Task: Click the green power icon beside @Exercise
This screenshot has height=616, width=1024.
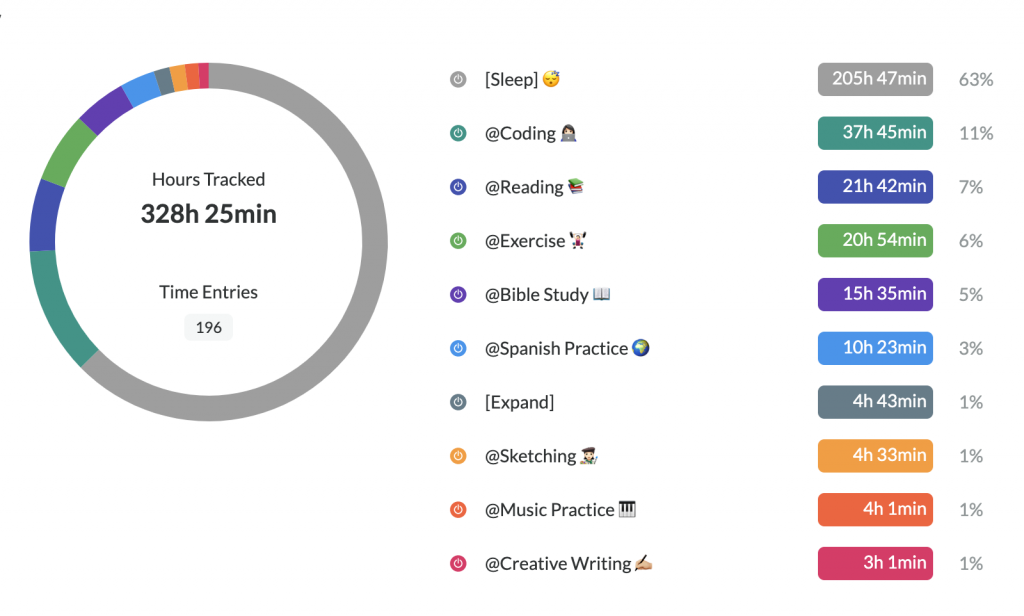Action: pyautogui.click(x=458, y=241)
